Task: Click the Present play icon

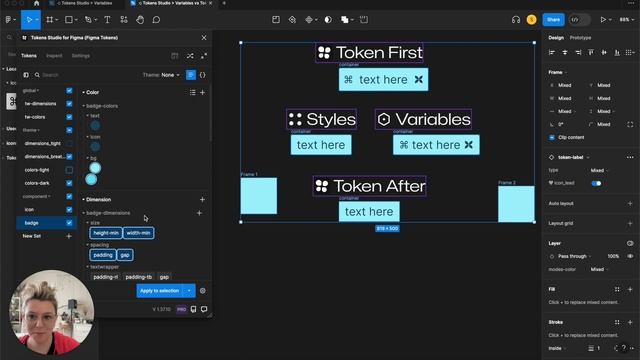Action: (603, 20)
